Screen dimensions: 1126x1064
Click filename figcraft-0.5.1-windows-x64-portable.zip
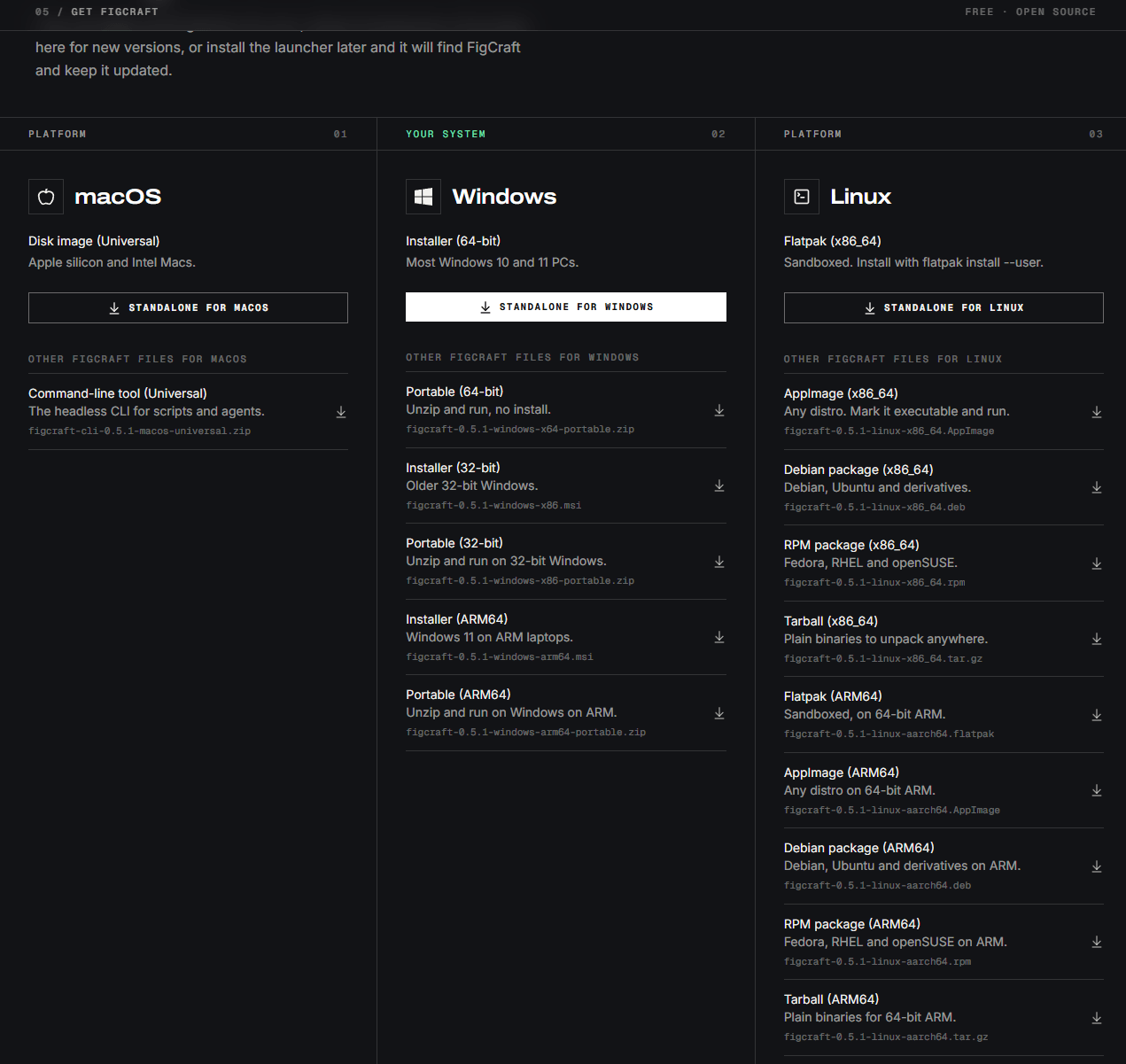(x=520, y=430)
